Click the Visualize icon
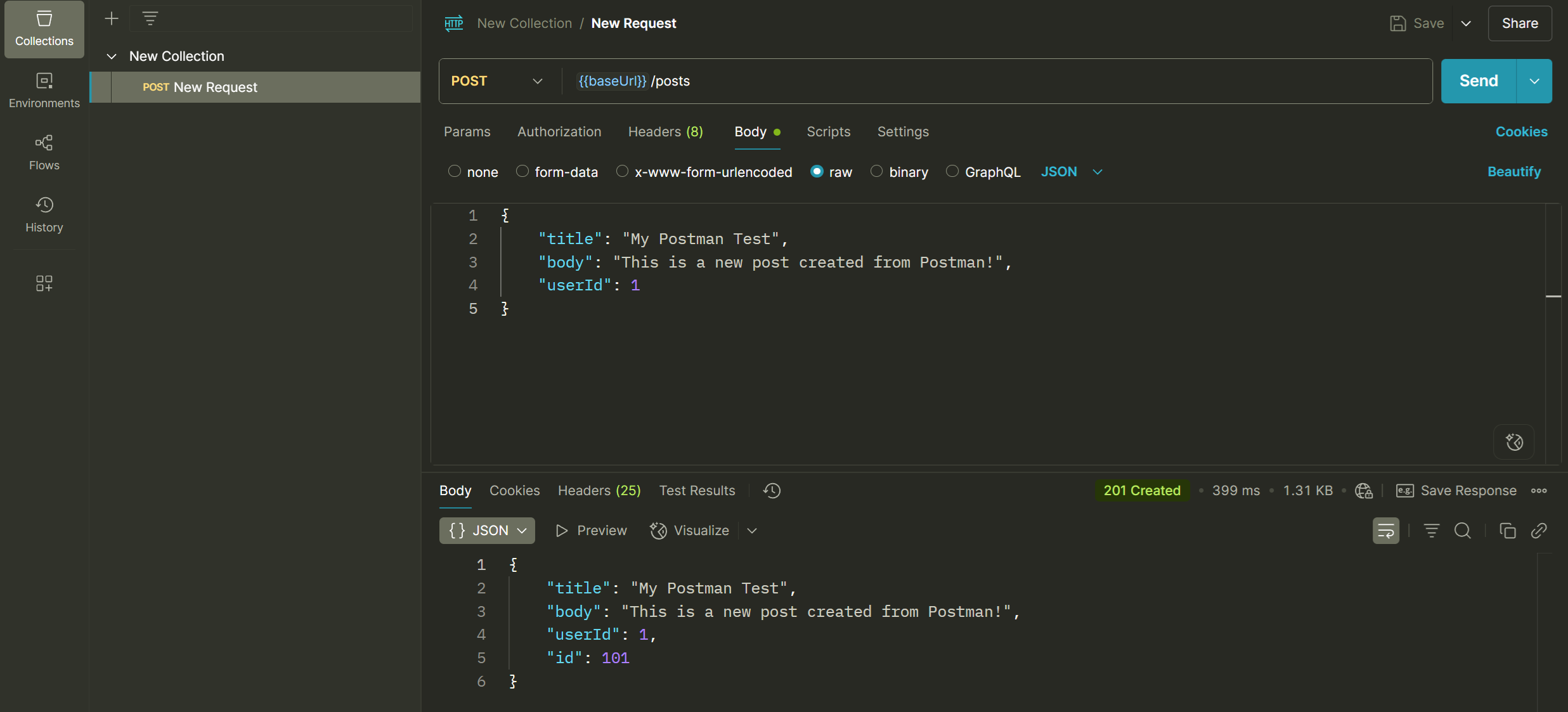This screenshot has width=1568, height=712. tap(658, 531)
